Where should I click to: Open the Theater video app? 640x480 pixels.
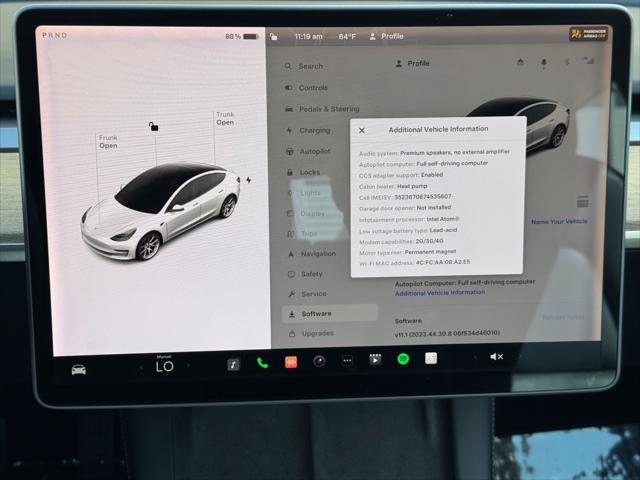pos(375,360)
